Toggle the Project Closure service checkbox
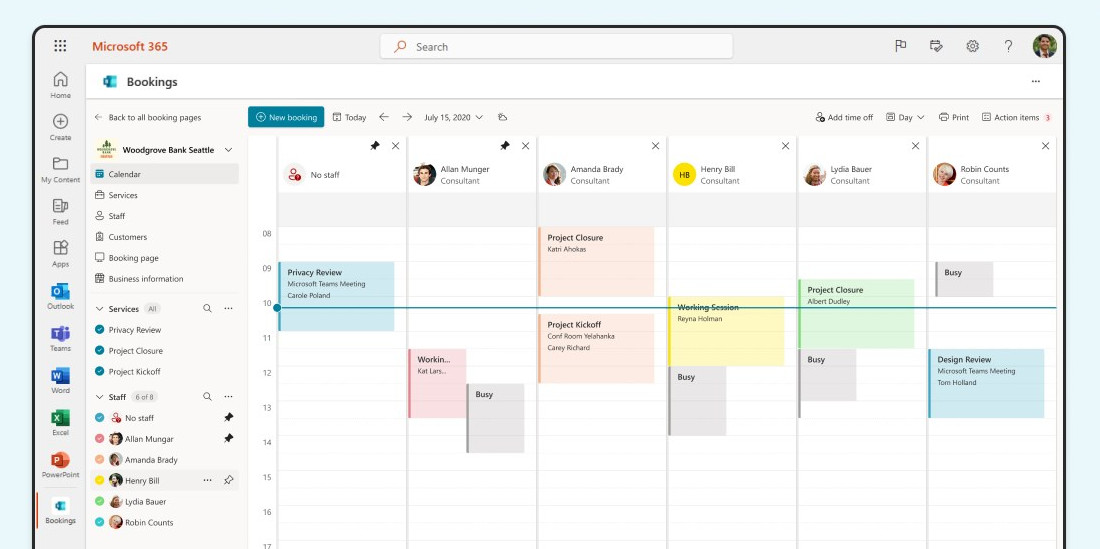The image size is (1100, 549). [99, 351]
